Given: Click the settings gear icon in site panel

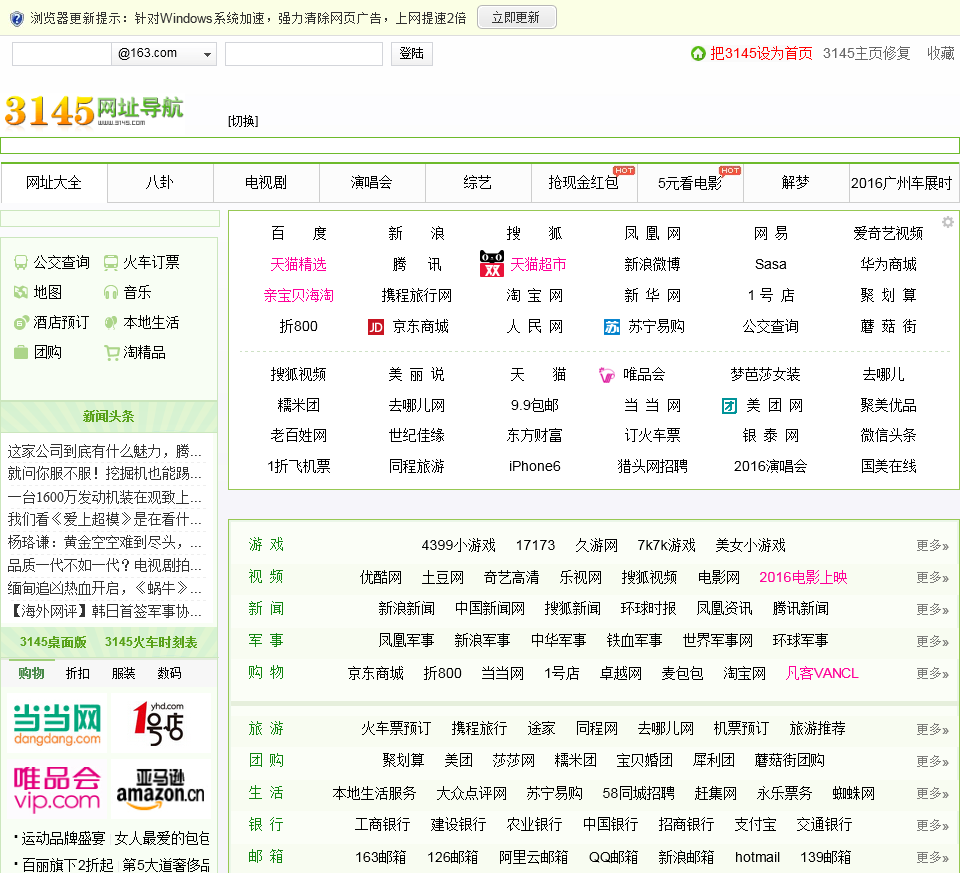Looking at the screenshot, I should pos(948,222).
